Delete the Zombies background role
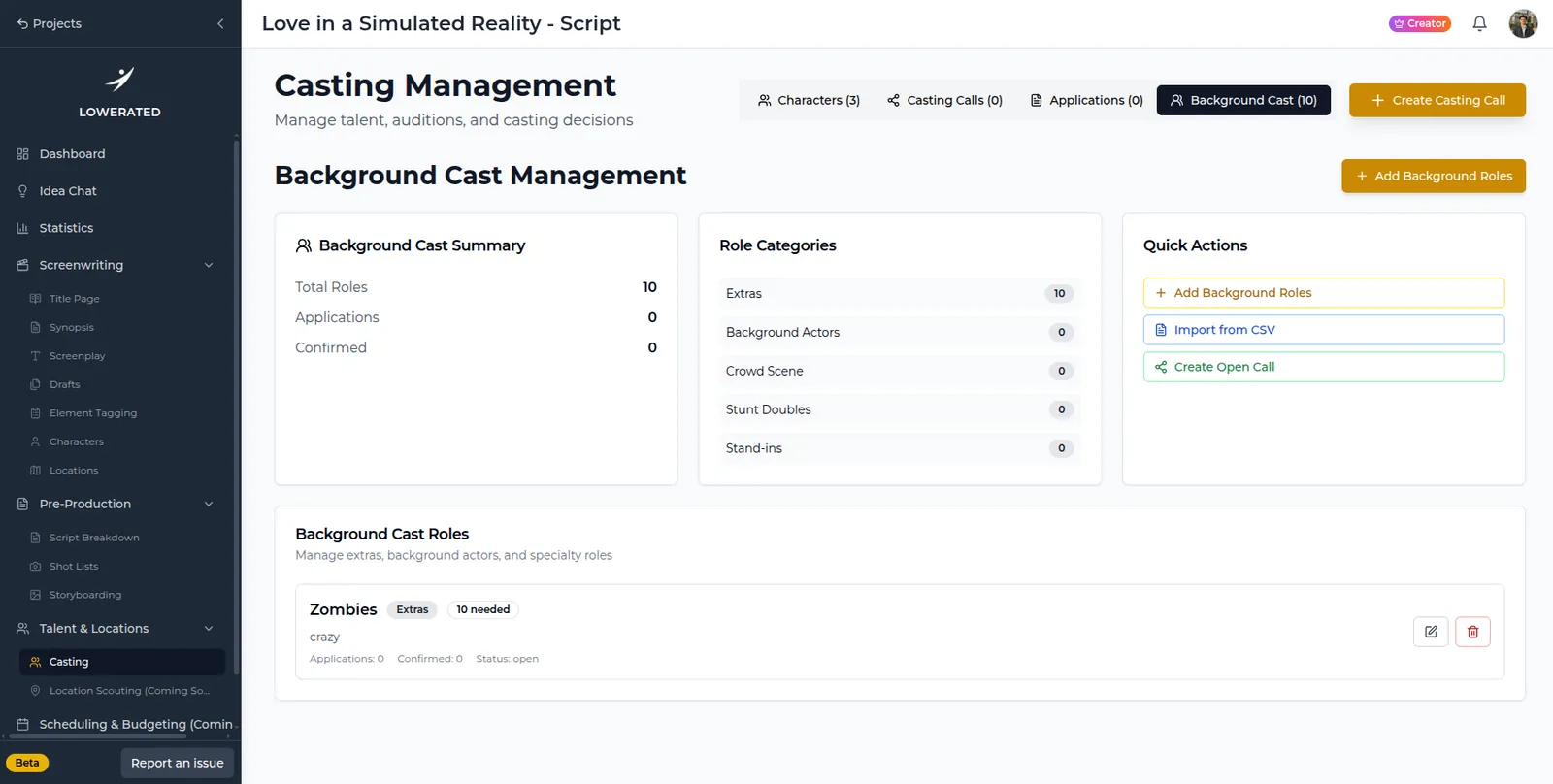This screenshot has width=1553, height=784. (x=1472, y=632)
